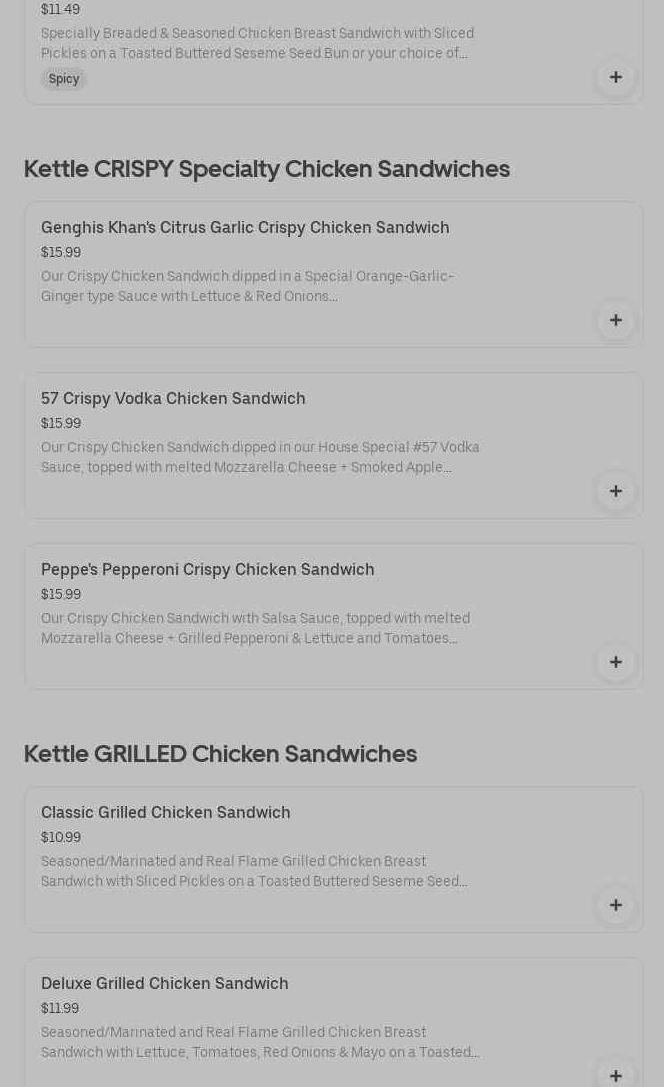This screenshot has height=1087, width=664.
Task: Click the Orange-Garlic-Ginger sauce description text
Action: pos(247,286)
